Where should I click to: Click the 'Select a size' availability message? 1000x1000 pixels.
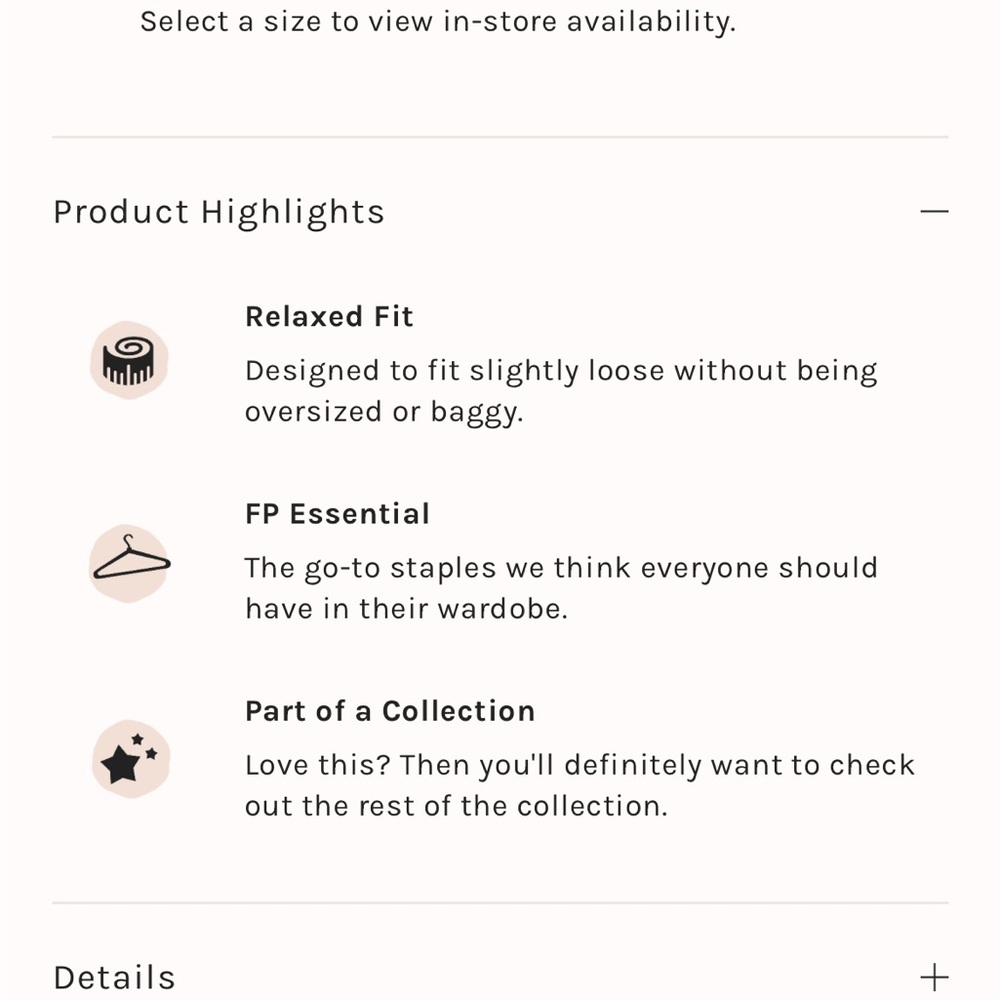click(x=437, y=22)
